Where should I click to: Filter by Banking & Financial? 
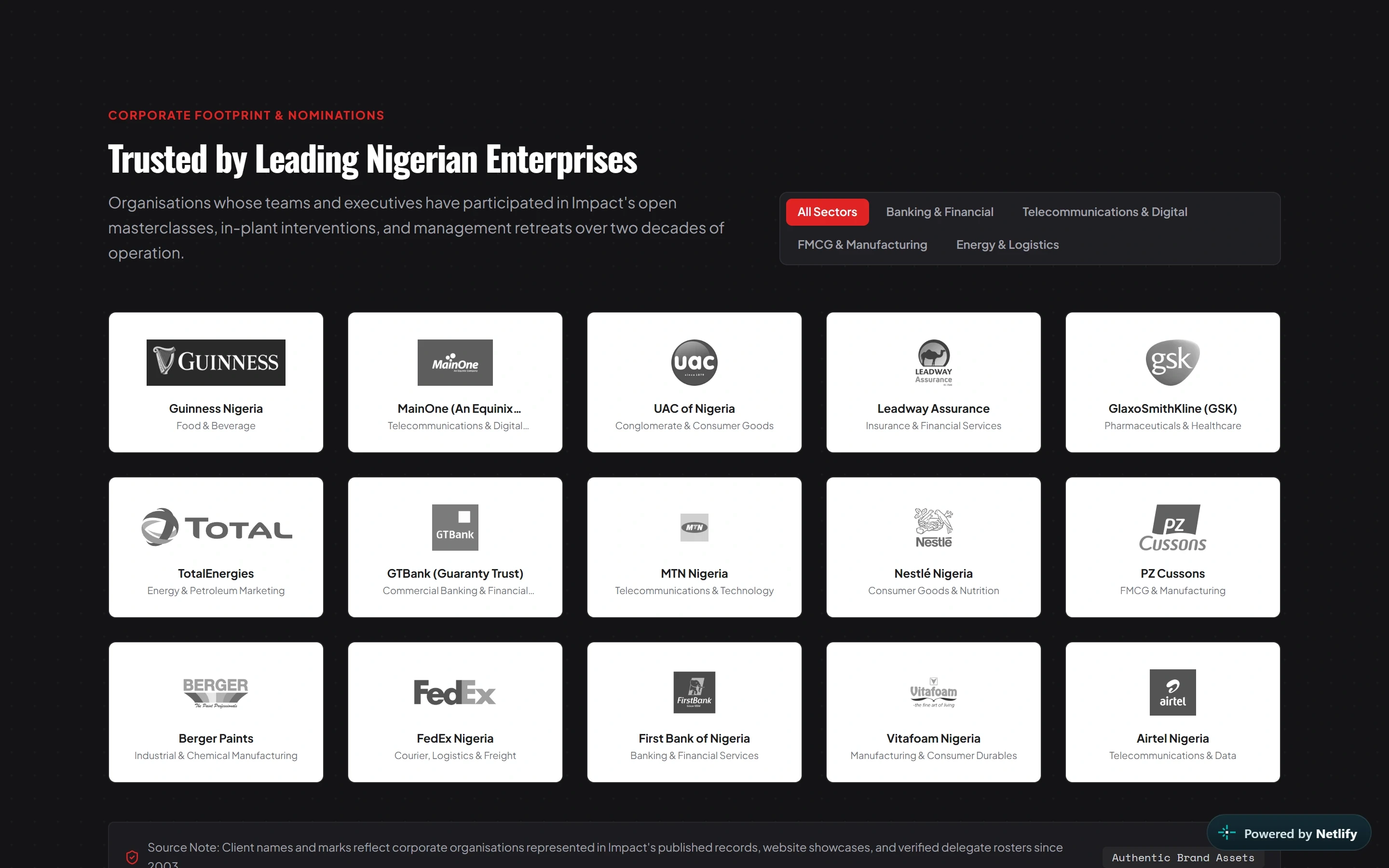click(940, 212)
